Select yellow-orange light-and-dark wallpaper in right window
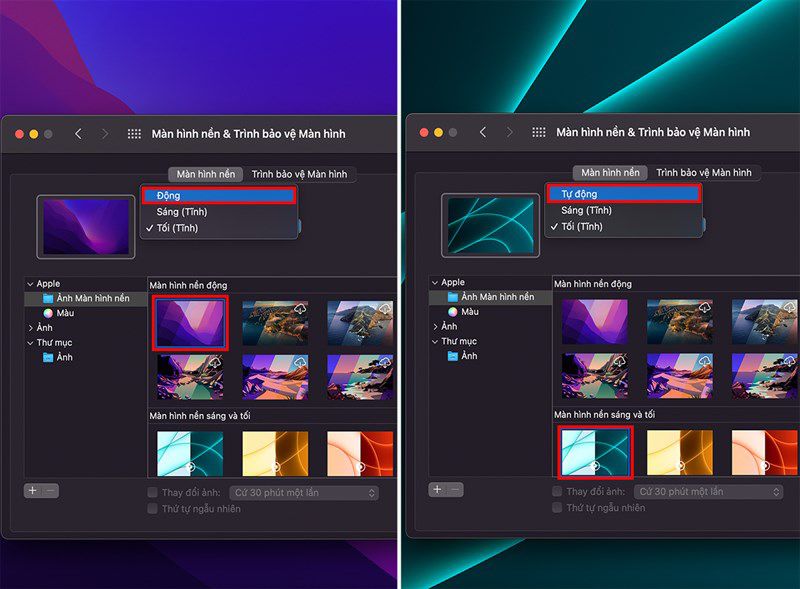 coord(680,453)
